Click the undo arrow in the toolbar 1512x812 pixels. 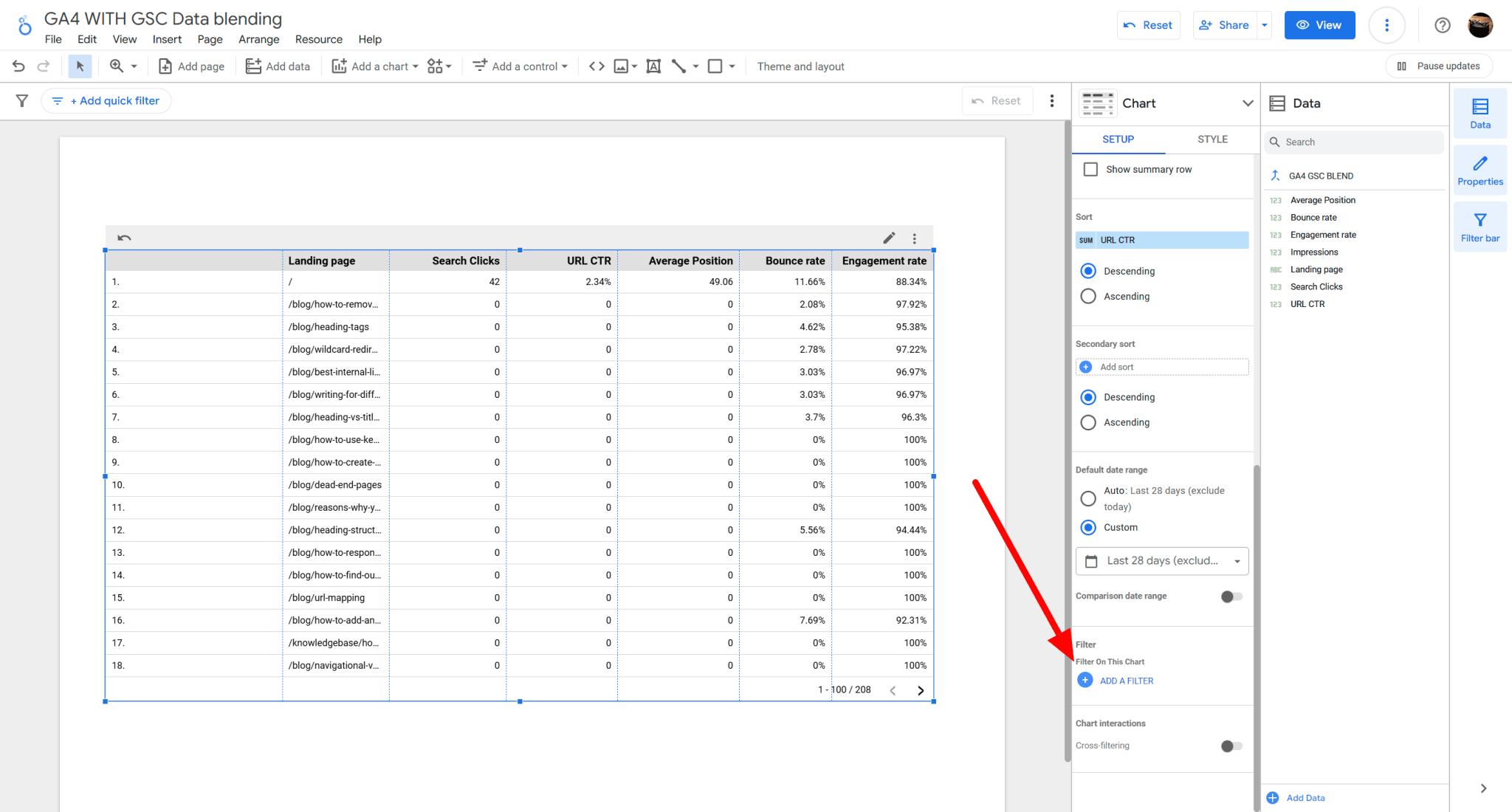18,66
